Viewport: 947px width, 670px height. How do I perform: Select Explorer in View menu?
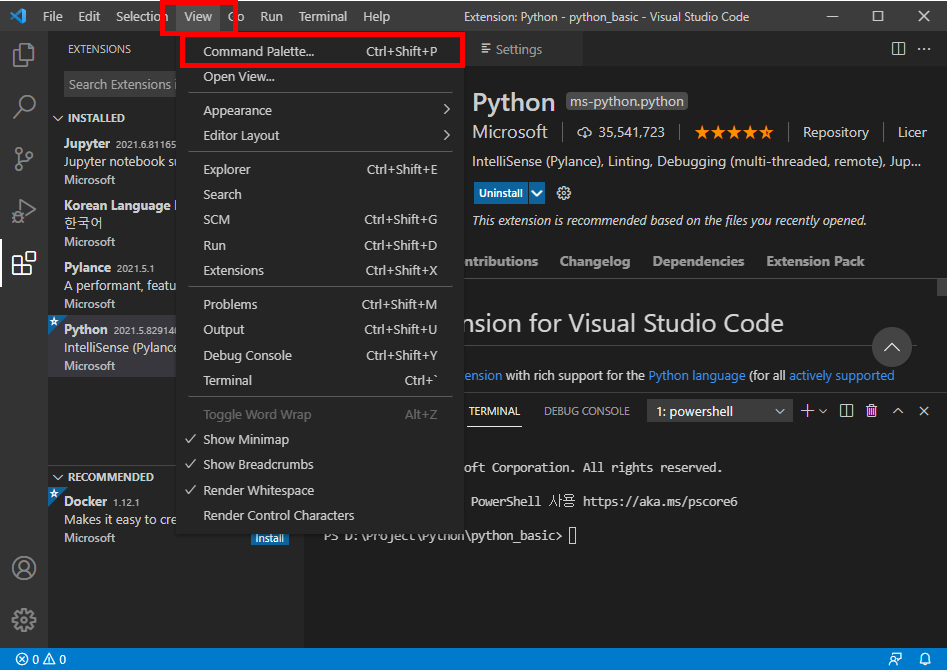pyautogui.click(x=320, y=170)
